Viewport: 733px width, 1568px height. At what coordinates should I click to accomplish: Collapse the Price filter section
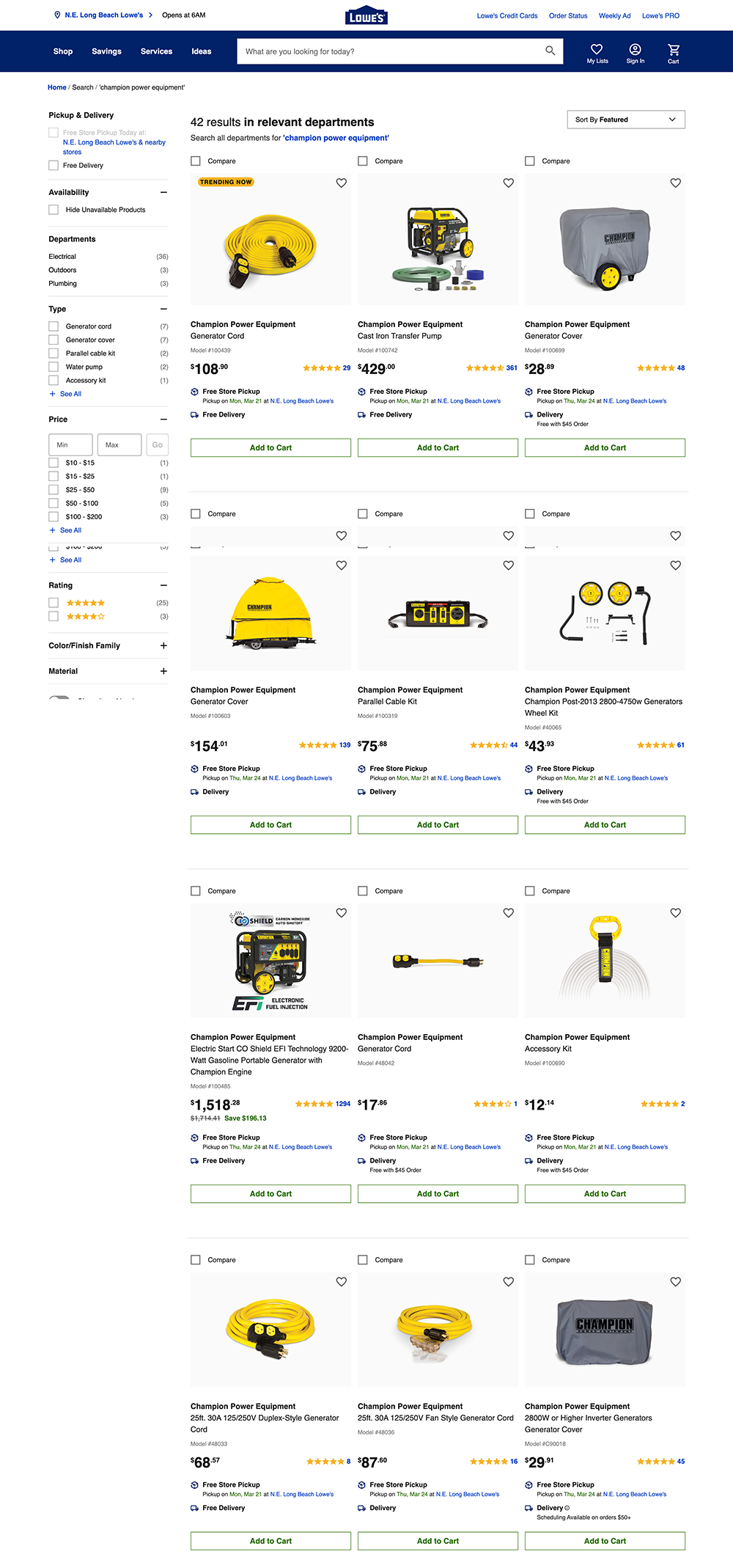tap(163, 420)
